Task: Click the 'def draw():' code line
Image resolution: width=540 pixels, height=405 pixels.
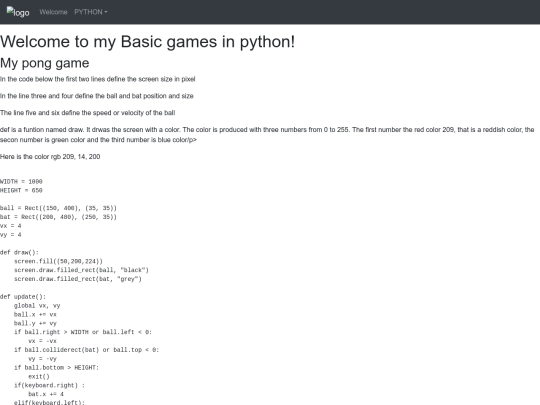Action: tap(20, 252)
